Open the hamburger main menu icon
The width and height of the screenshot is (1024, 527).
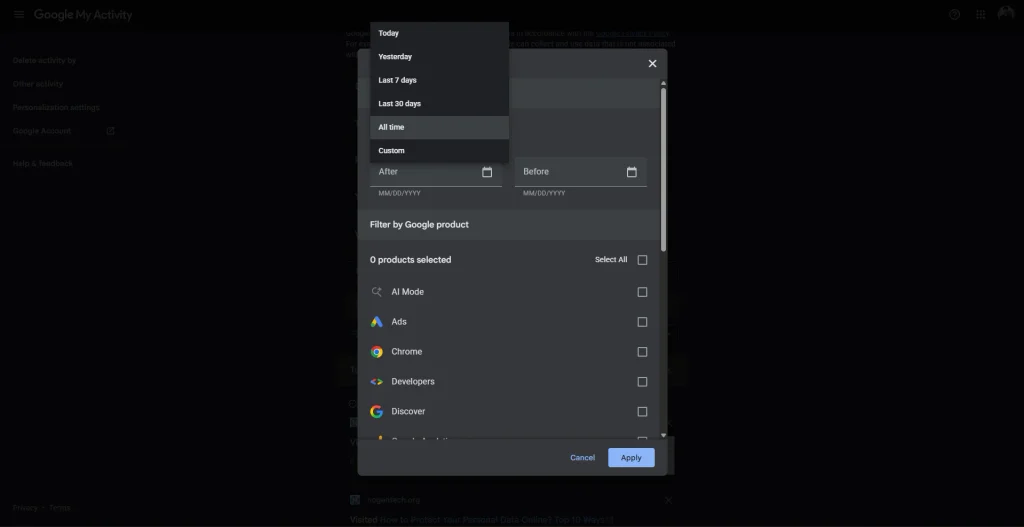point(19,14)
